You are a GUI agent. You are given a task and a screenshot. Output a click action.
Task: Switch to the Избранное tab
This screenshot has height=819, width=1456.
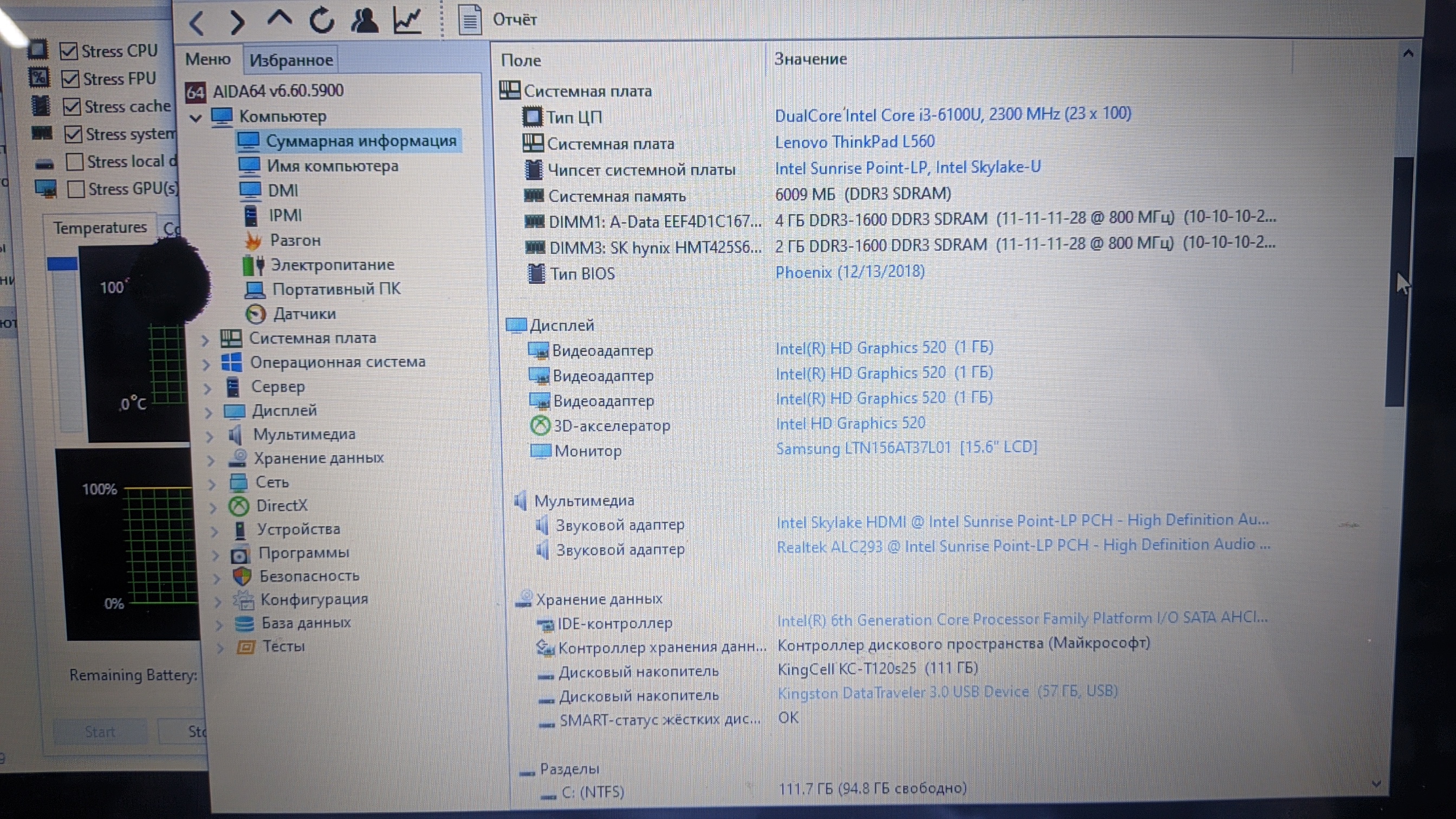pyautogui.click(x=291, y=60)
